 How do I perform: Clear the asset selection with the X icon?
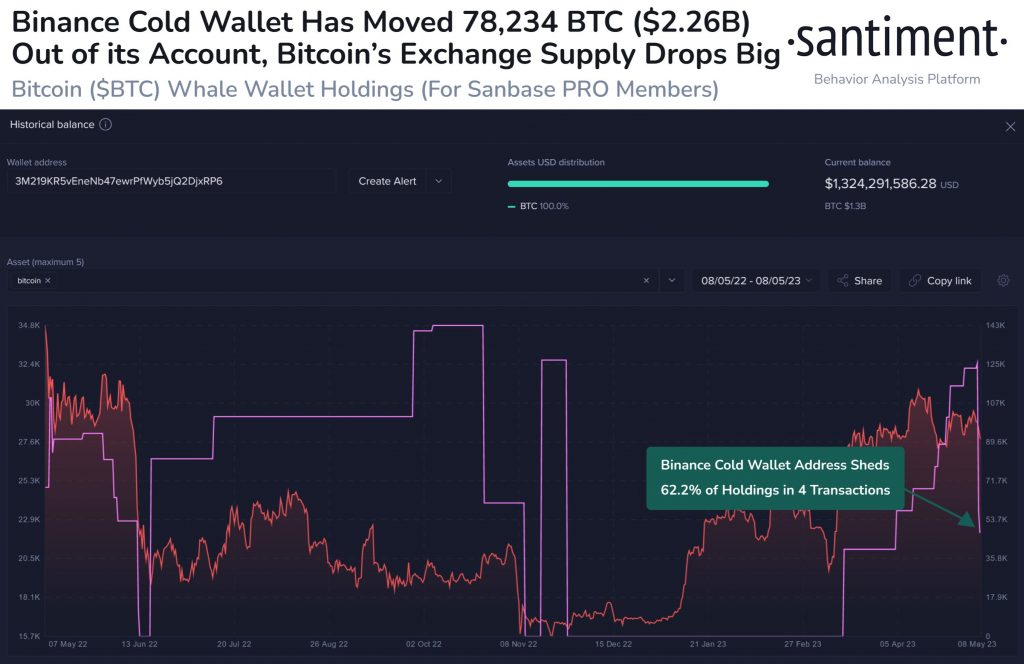[x=646, y=281]
